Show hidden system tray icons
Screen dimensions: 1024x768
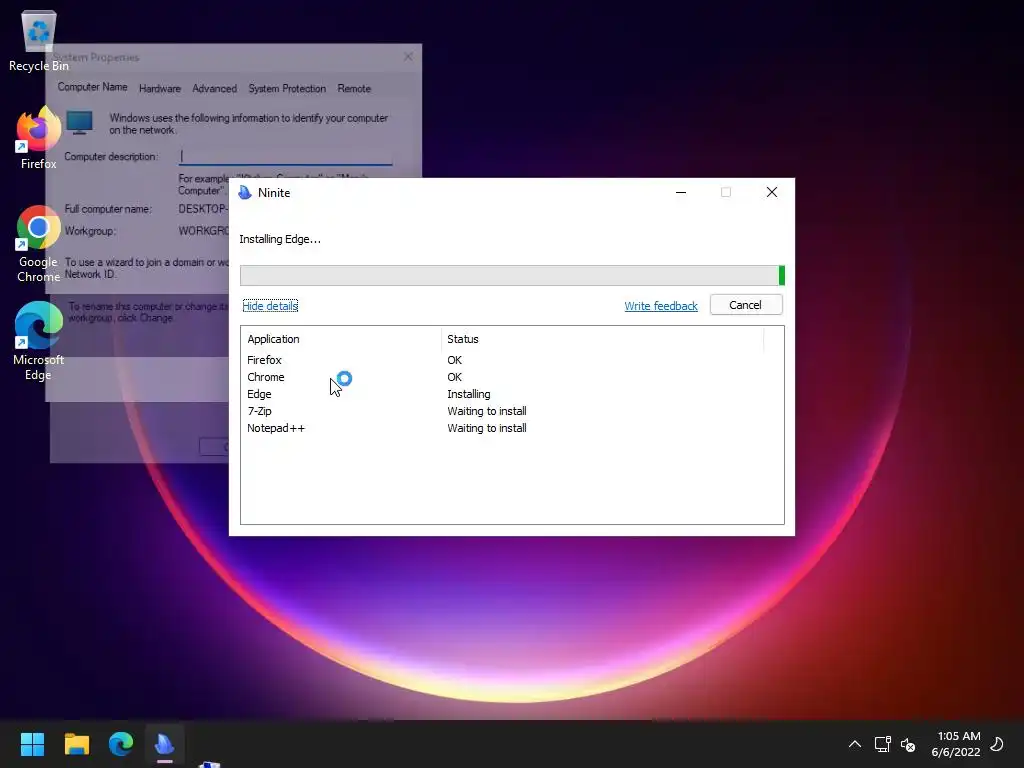click(854, 744)
